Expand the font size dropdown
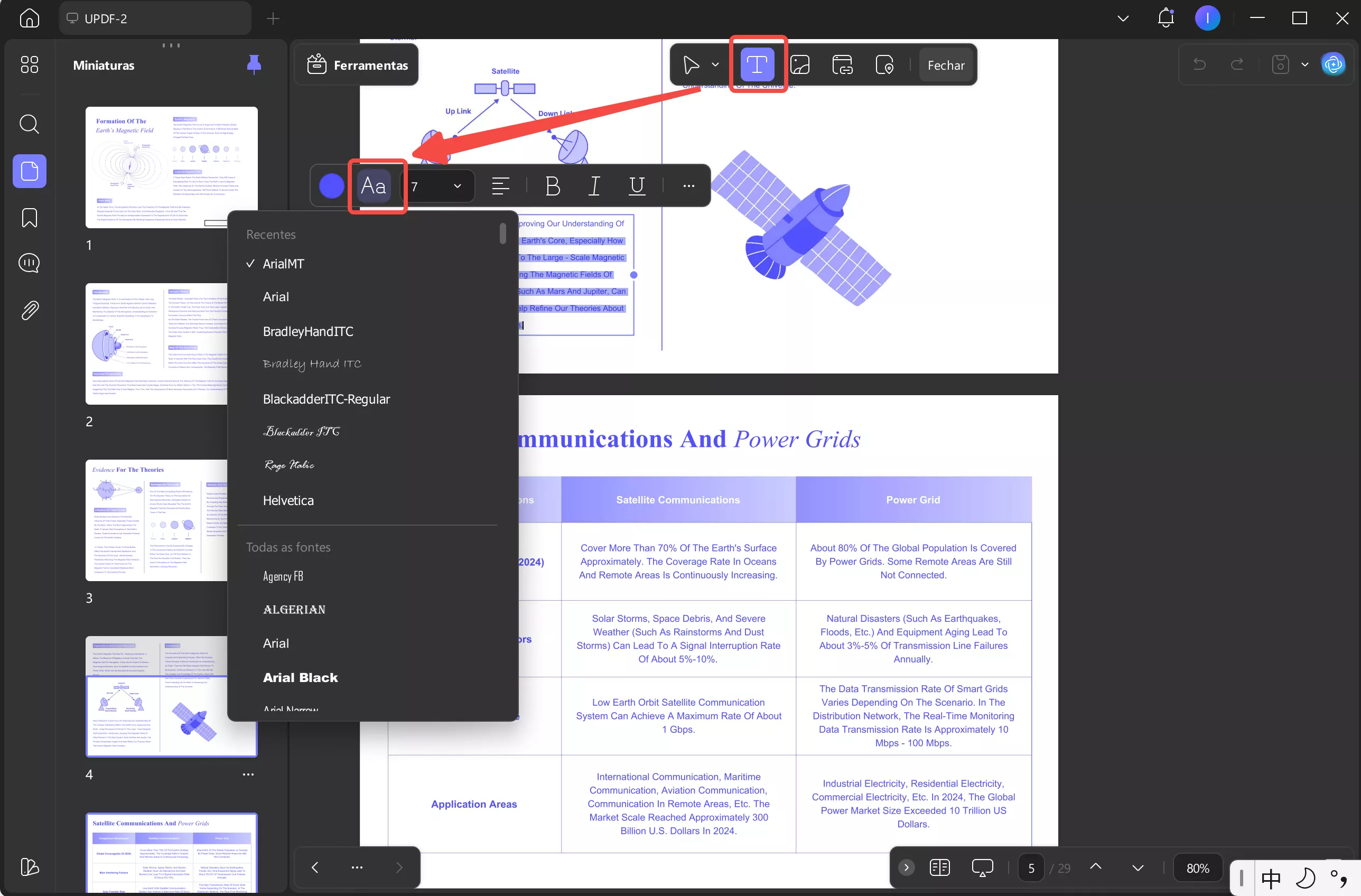Screen dimensions: 1361x896 pyautogui.click(x=457, y=186)
